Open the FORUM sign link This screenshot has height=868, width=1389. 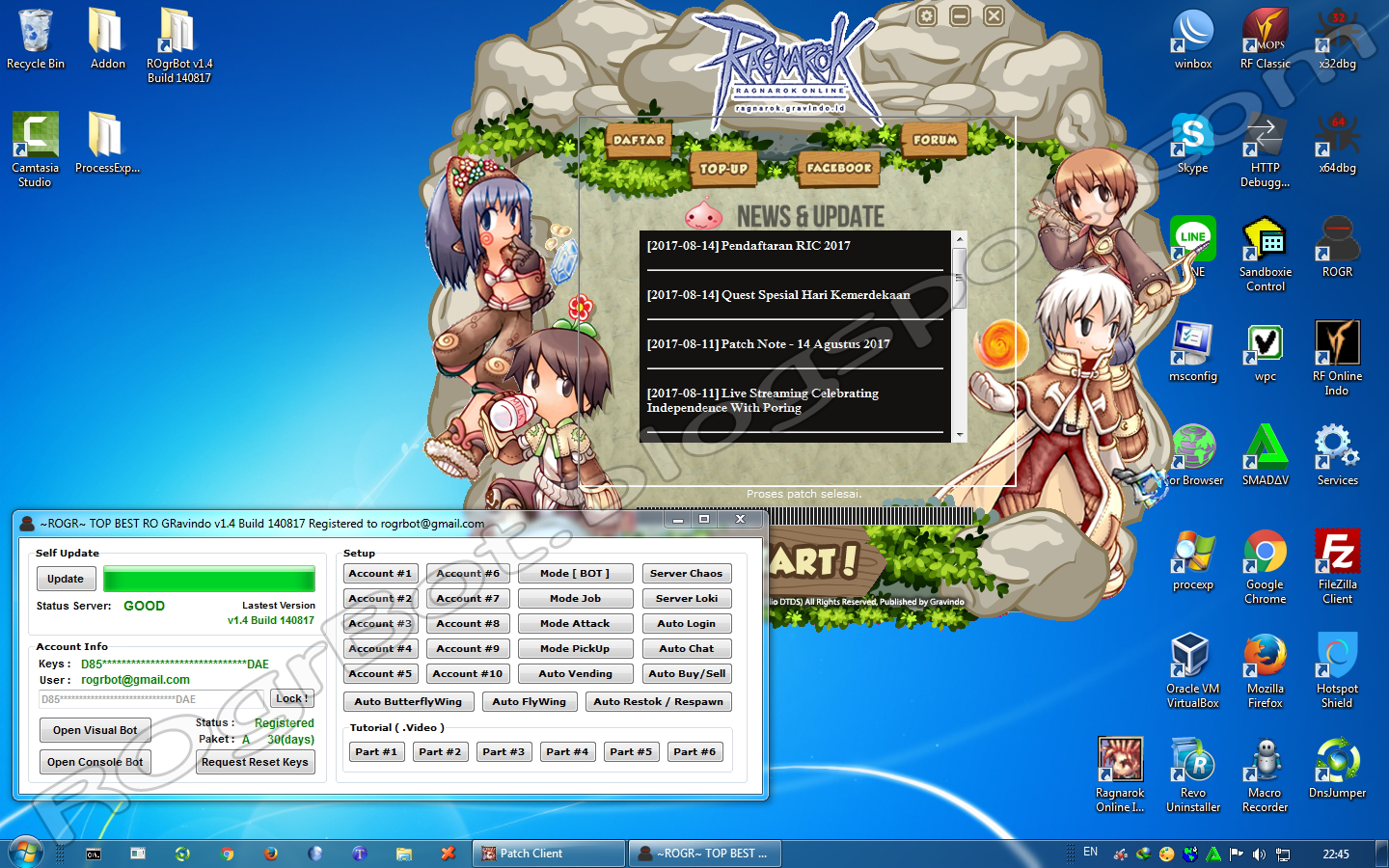pyautogui.click(x=936, y=140)
